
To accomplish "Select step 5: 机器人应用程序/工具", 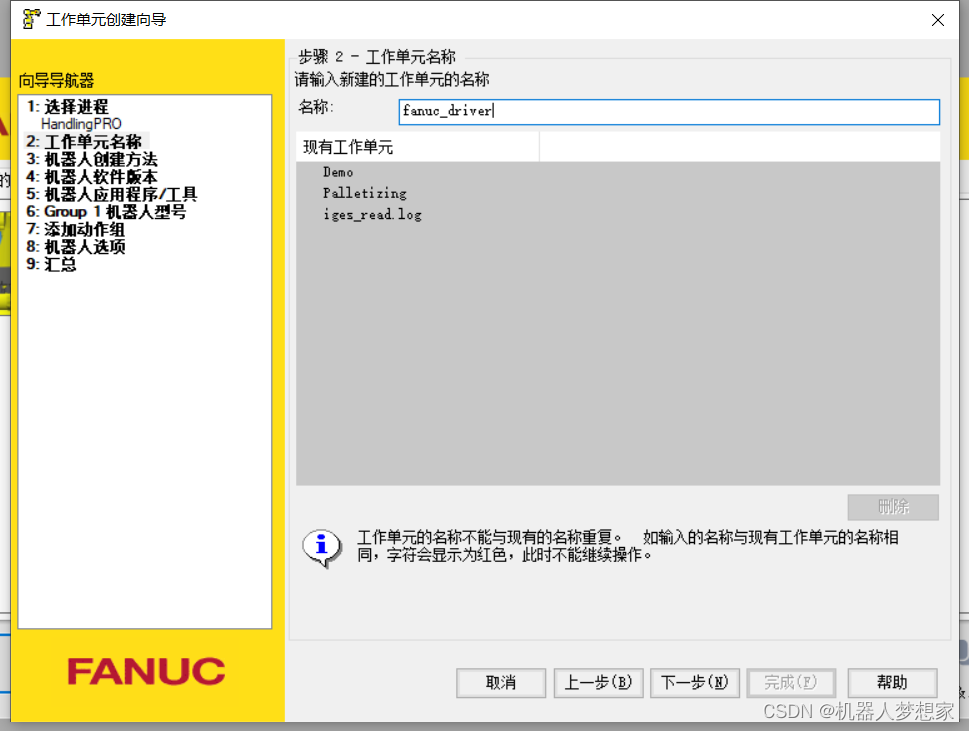I will (x=111, y=194).
